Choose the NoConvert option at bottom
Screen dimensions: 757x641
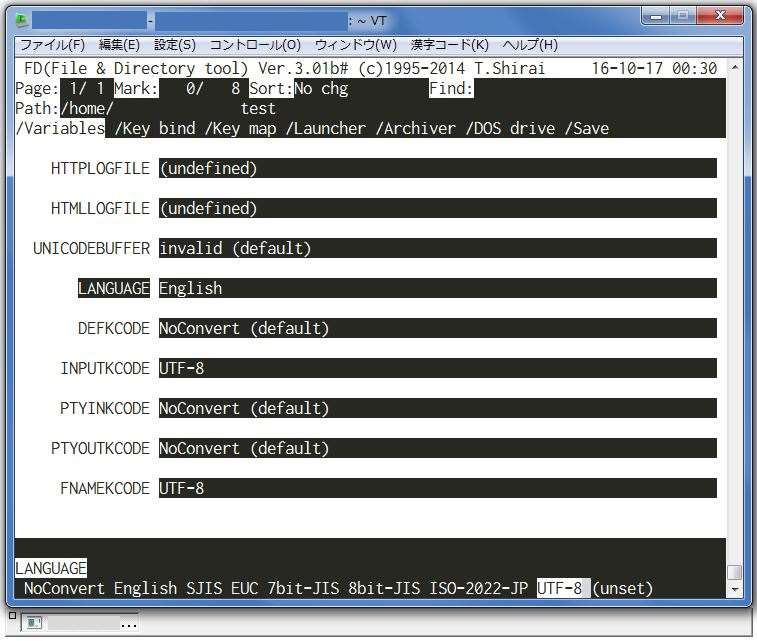coord(64,588)
